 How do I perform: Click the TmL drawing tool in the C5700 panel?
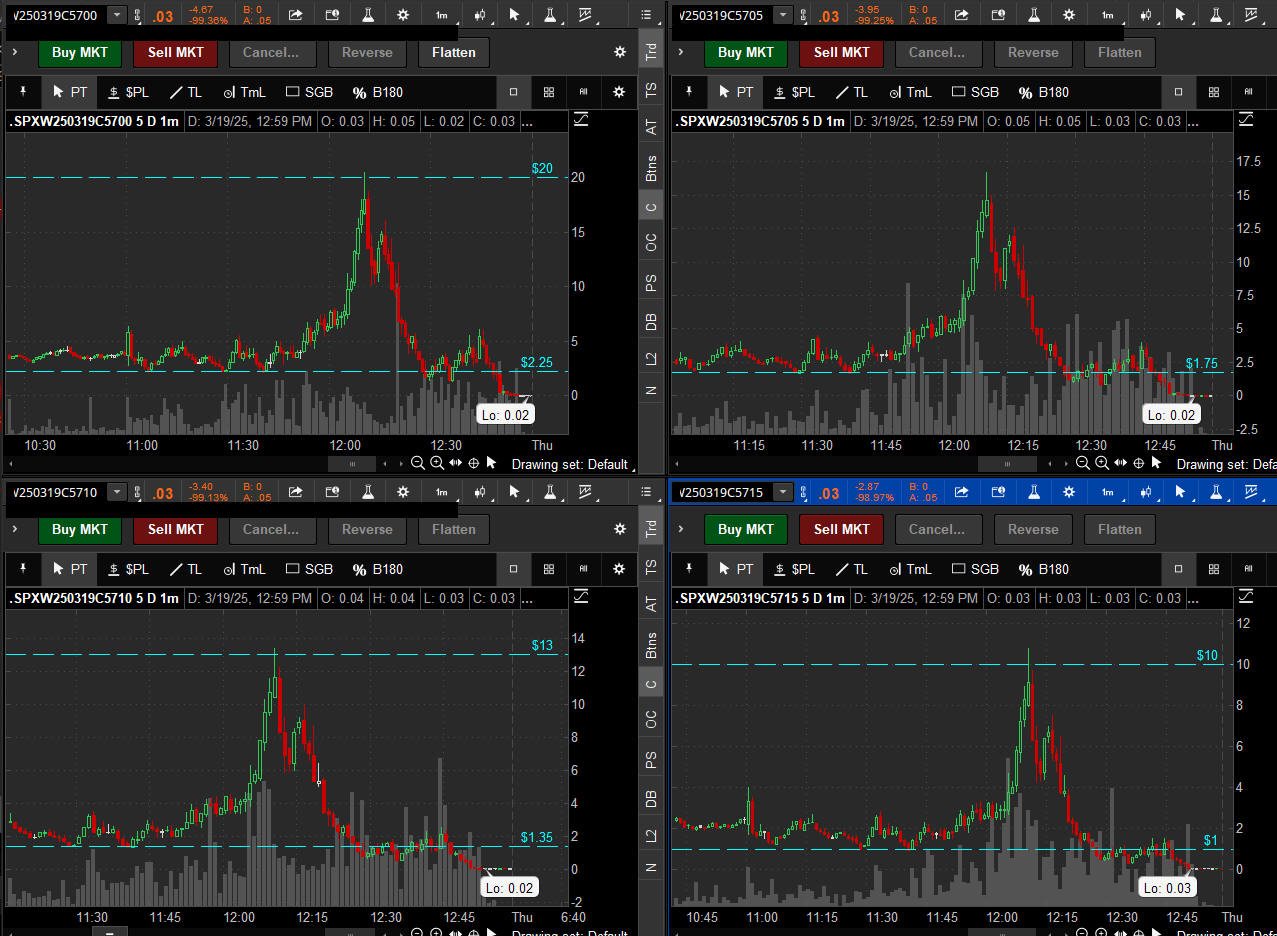pos(243,92)
